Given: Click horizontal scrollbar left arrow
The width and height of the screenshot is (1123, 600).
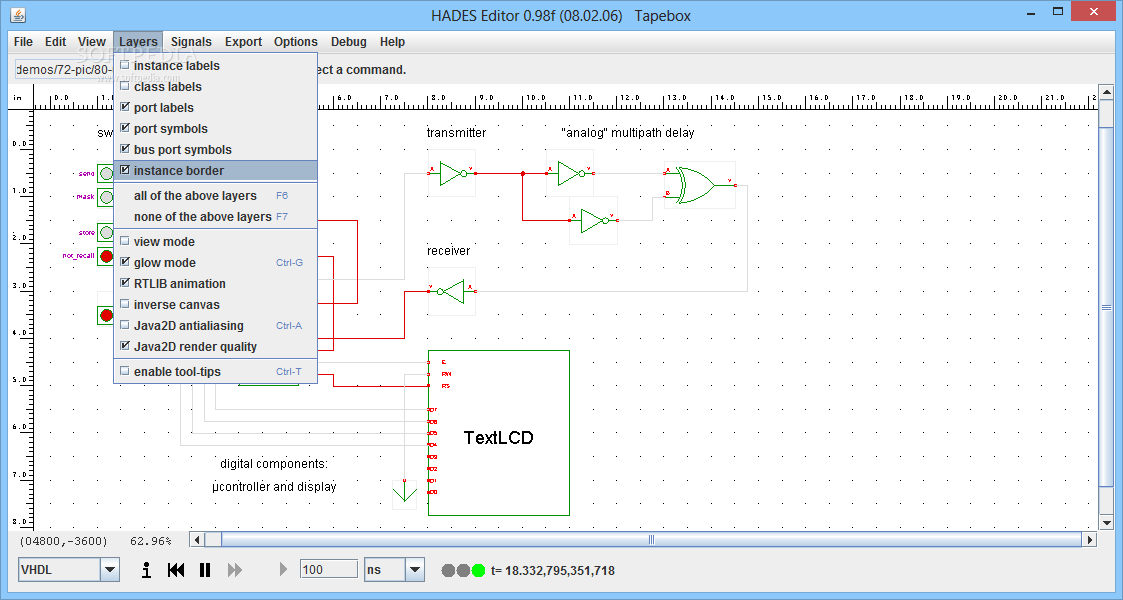Looking at the screenshot, I should tap(198, 540).
